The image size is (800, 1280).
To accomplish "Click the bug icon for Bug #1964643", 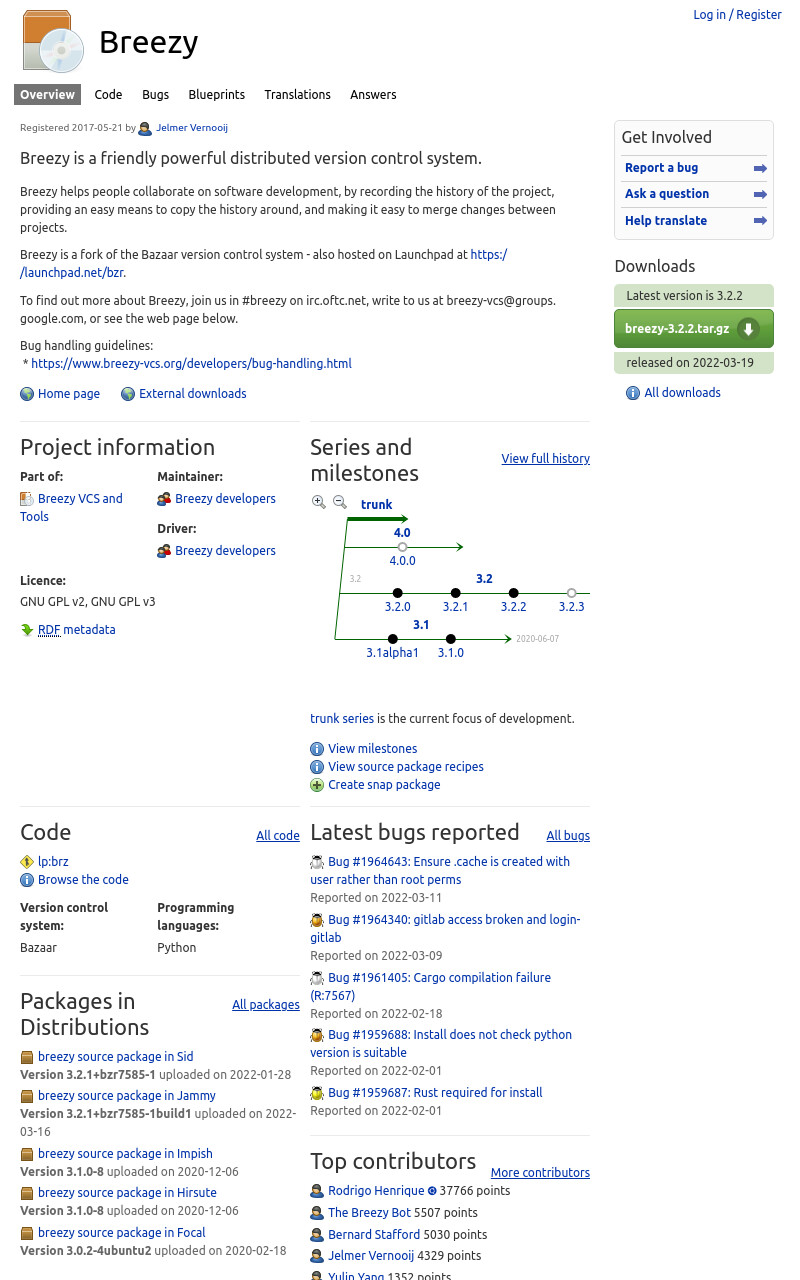I will pyautogui.click(x=317, y=862).
